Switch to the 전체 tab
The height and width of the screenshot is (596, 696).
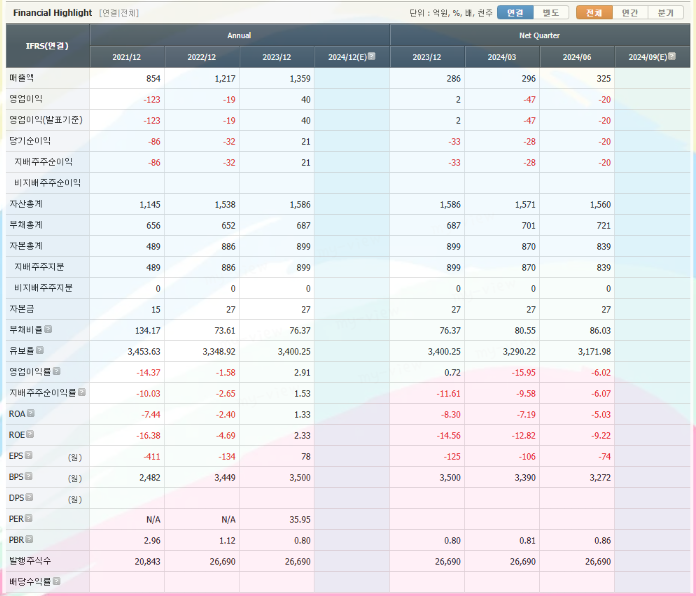[594, 12]
